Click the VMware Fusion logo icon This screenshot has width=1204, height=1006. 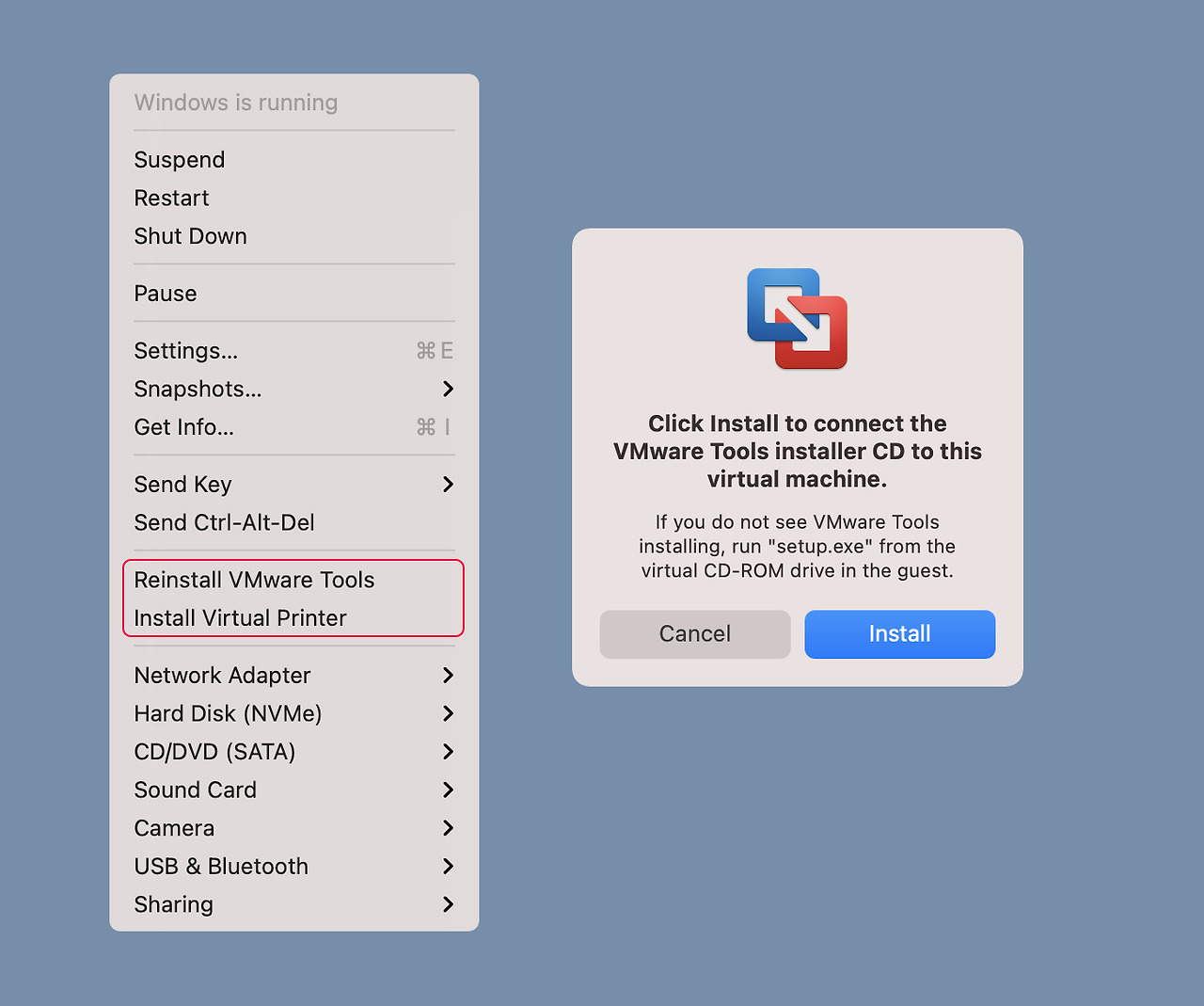(797, 318)
